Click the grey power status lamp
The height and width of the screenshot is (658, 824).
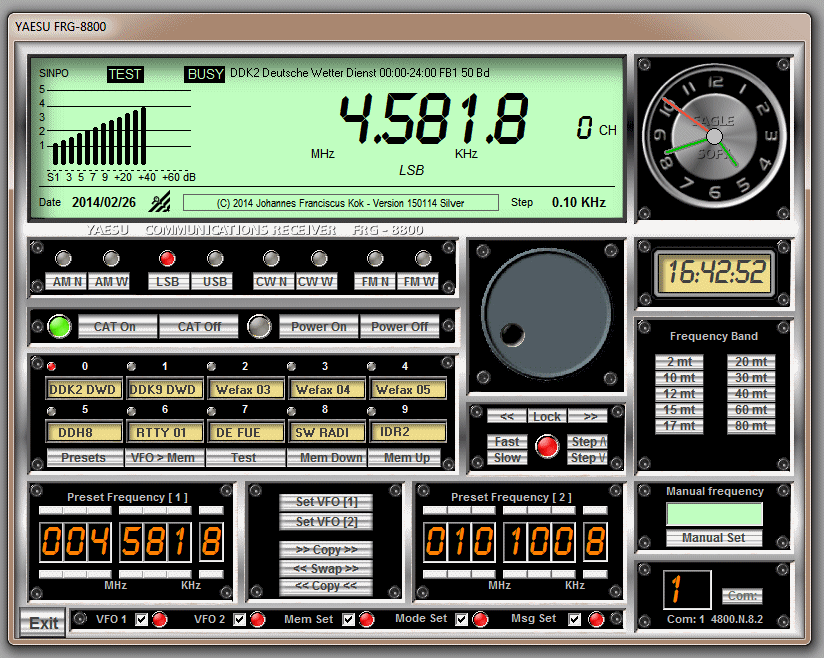pyautogui.click(x=259, y=326)
